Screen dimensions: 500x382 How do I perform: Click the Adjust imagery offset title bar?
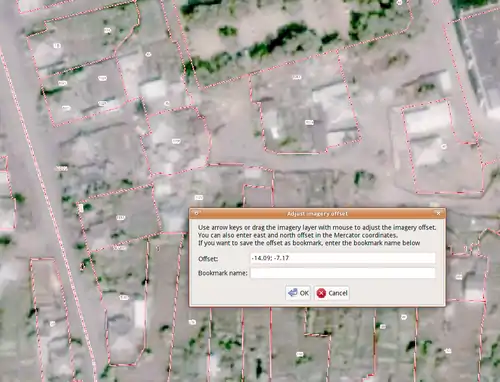(317, 213)
